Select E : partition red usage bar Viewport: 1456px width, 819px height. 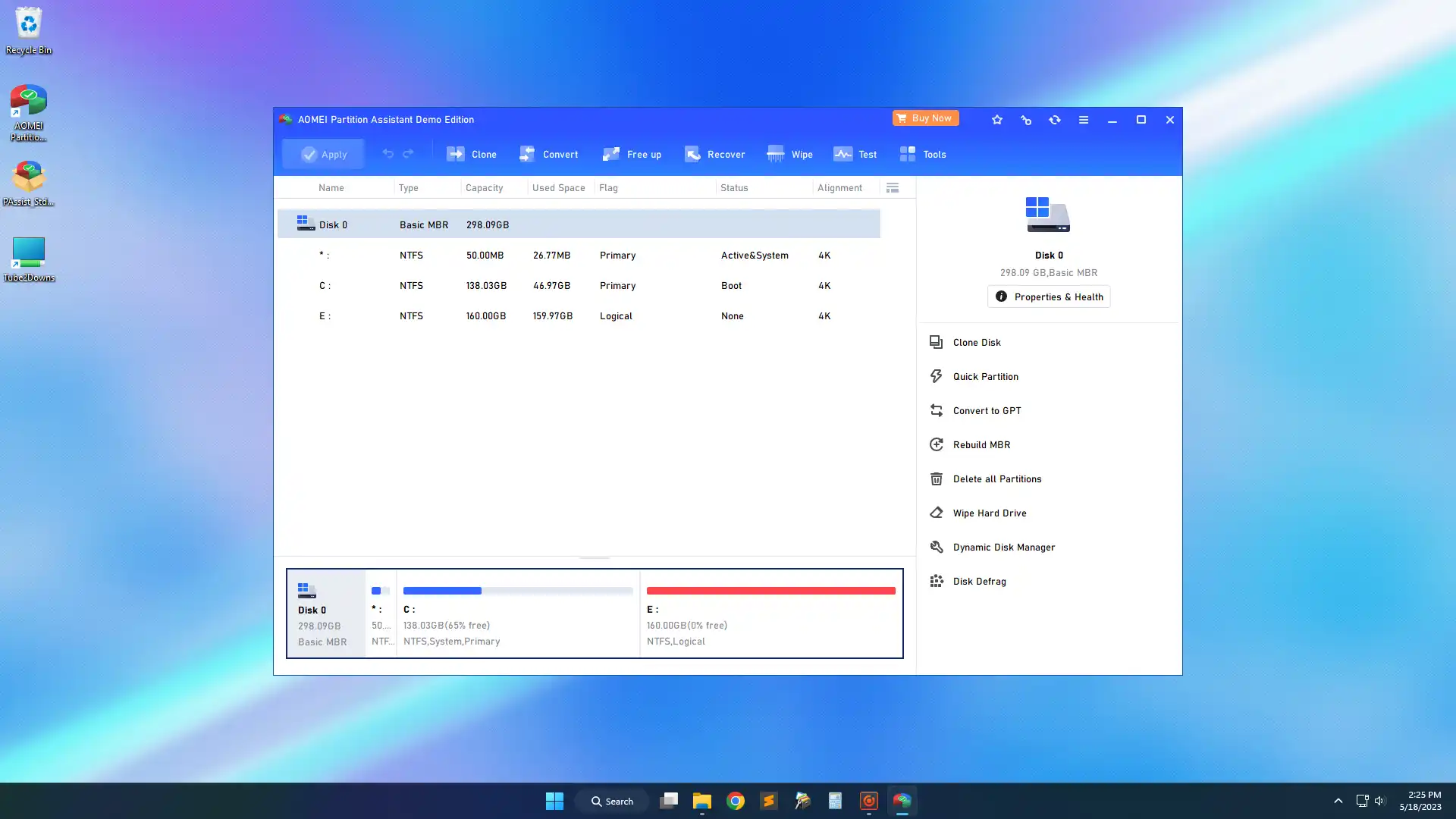(x=770, y=591)
